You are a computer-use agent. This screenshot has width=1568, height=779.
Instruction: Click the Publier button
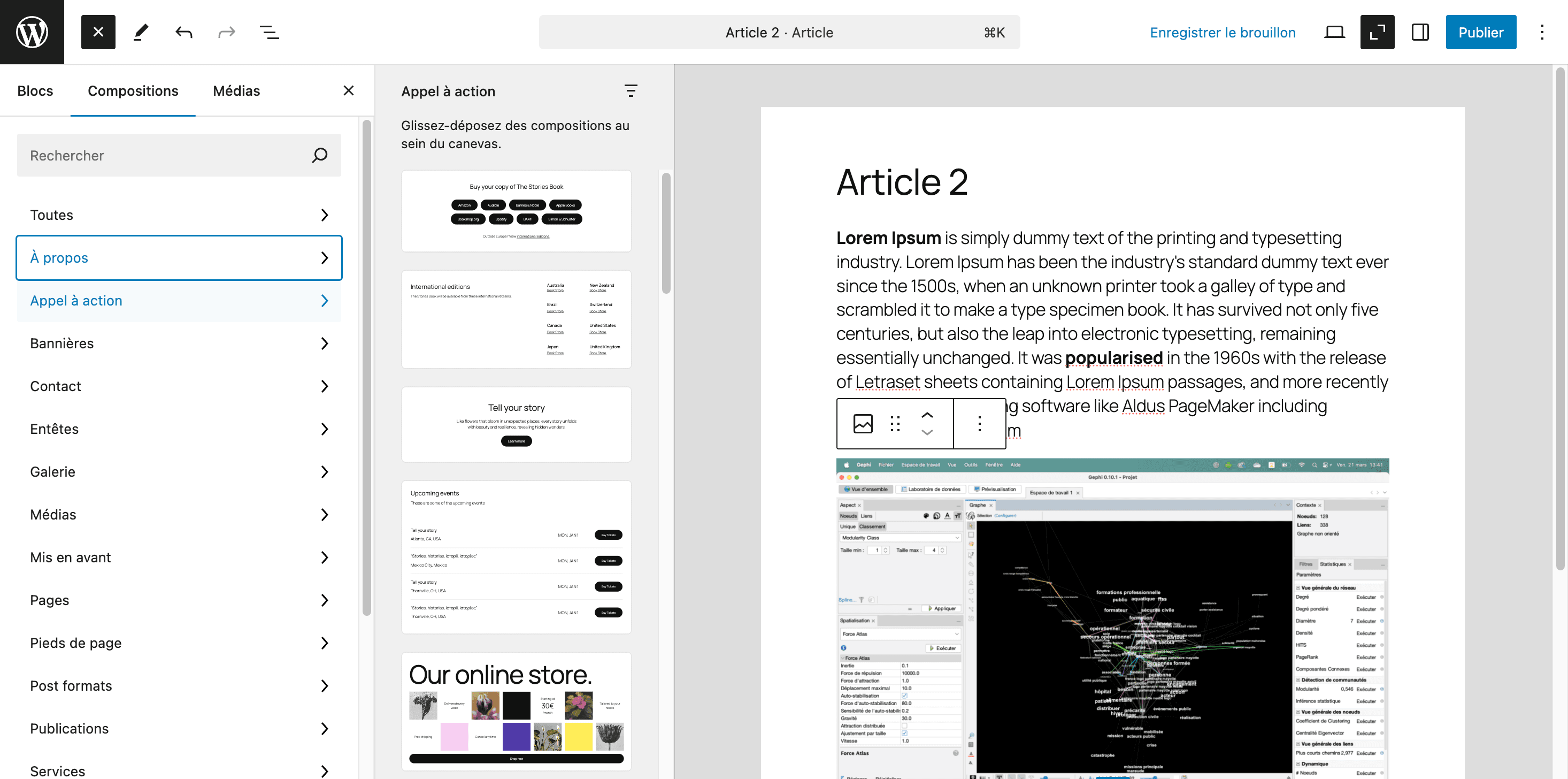coord(1480,32)
